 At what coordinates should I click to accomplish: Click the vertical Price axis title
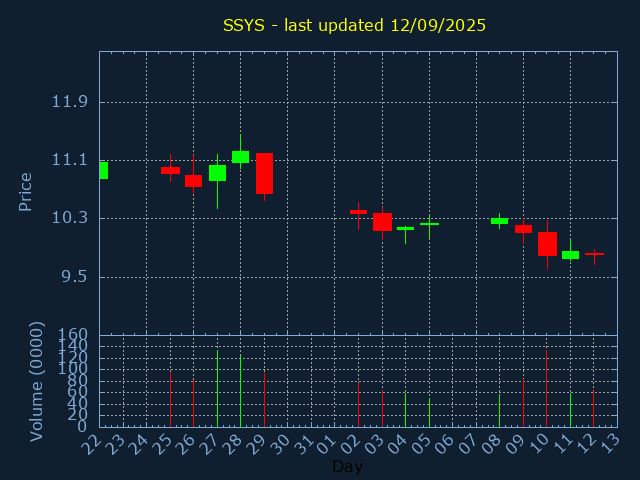(25, 192)
